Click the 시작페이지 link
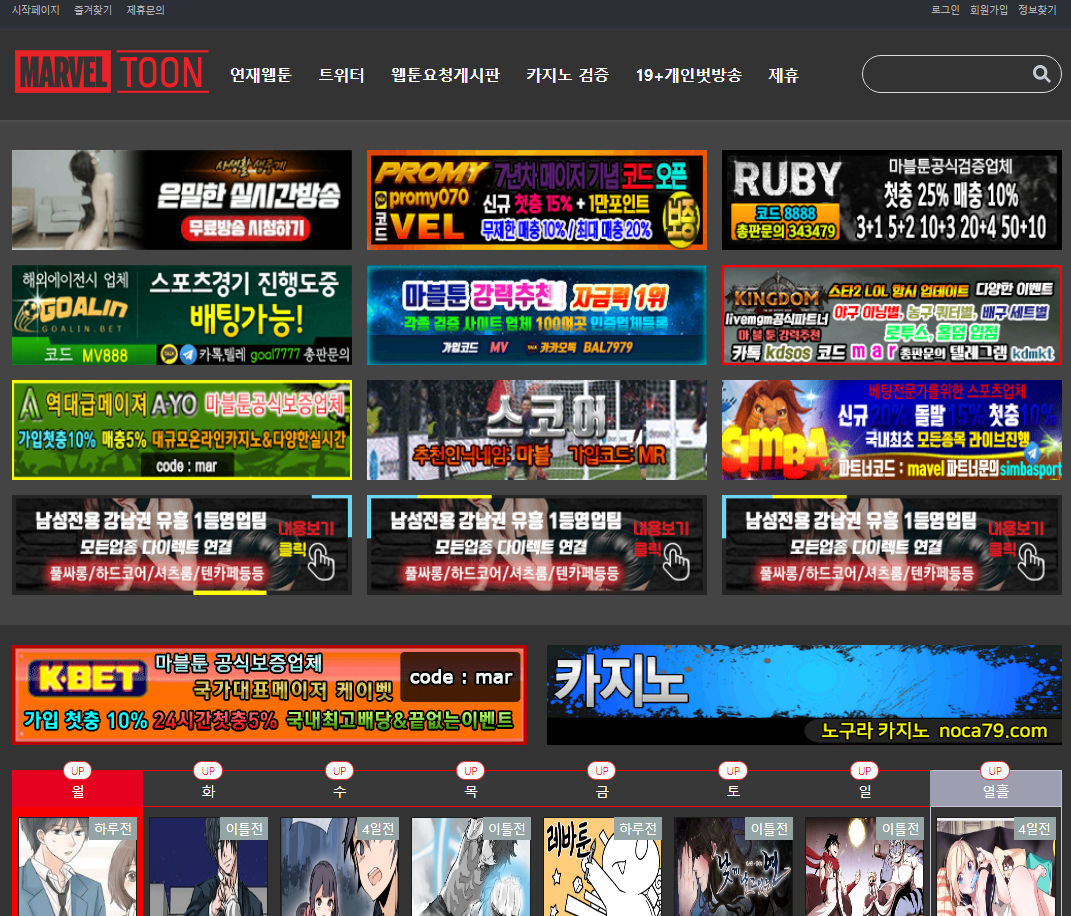Viewport: 1071px width, 916px height. point(36,10)
